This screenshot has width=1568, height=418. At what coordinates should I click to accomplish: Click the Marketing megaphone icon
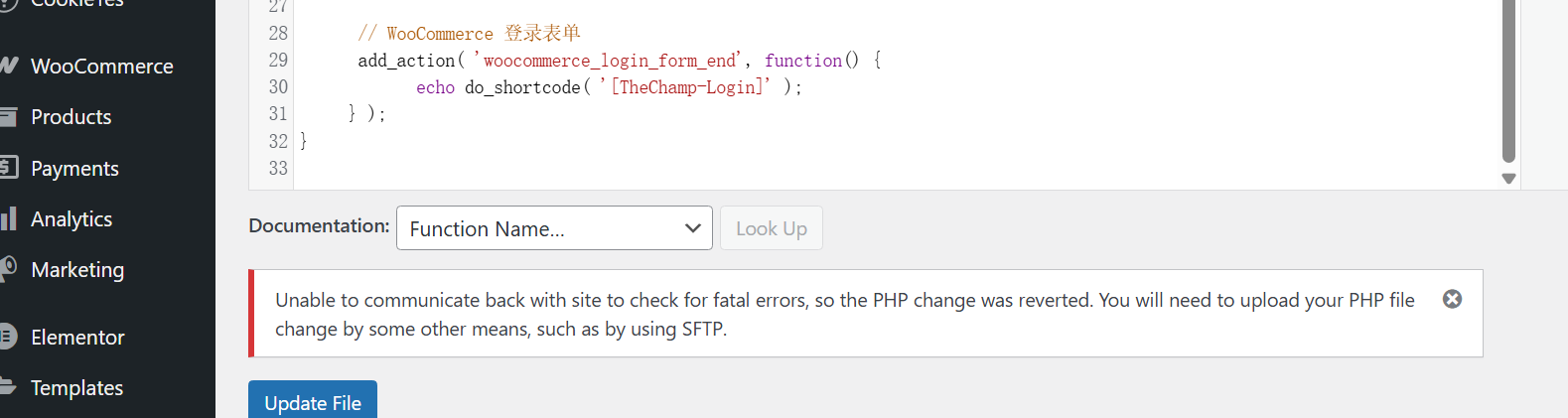pos(8,268)
